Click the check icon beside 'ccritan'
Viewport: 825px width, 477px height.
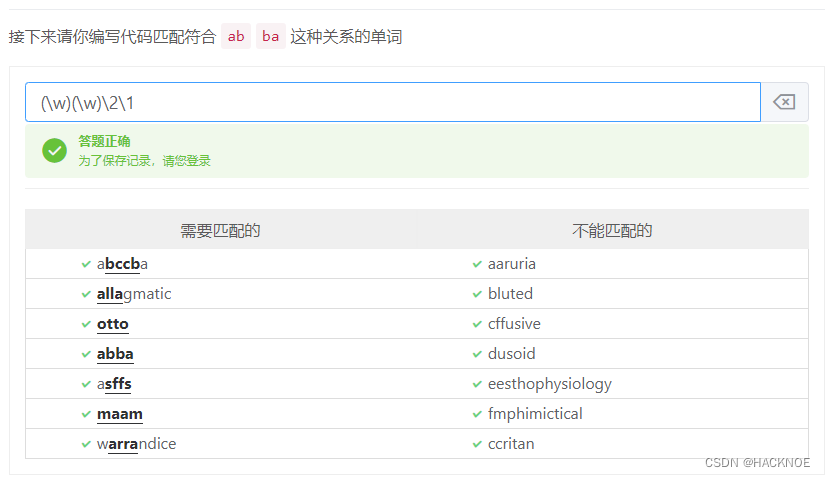(x=477, y=444)
